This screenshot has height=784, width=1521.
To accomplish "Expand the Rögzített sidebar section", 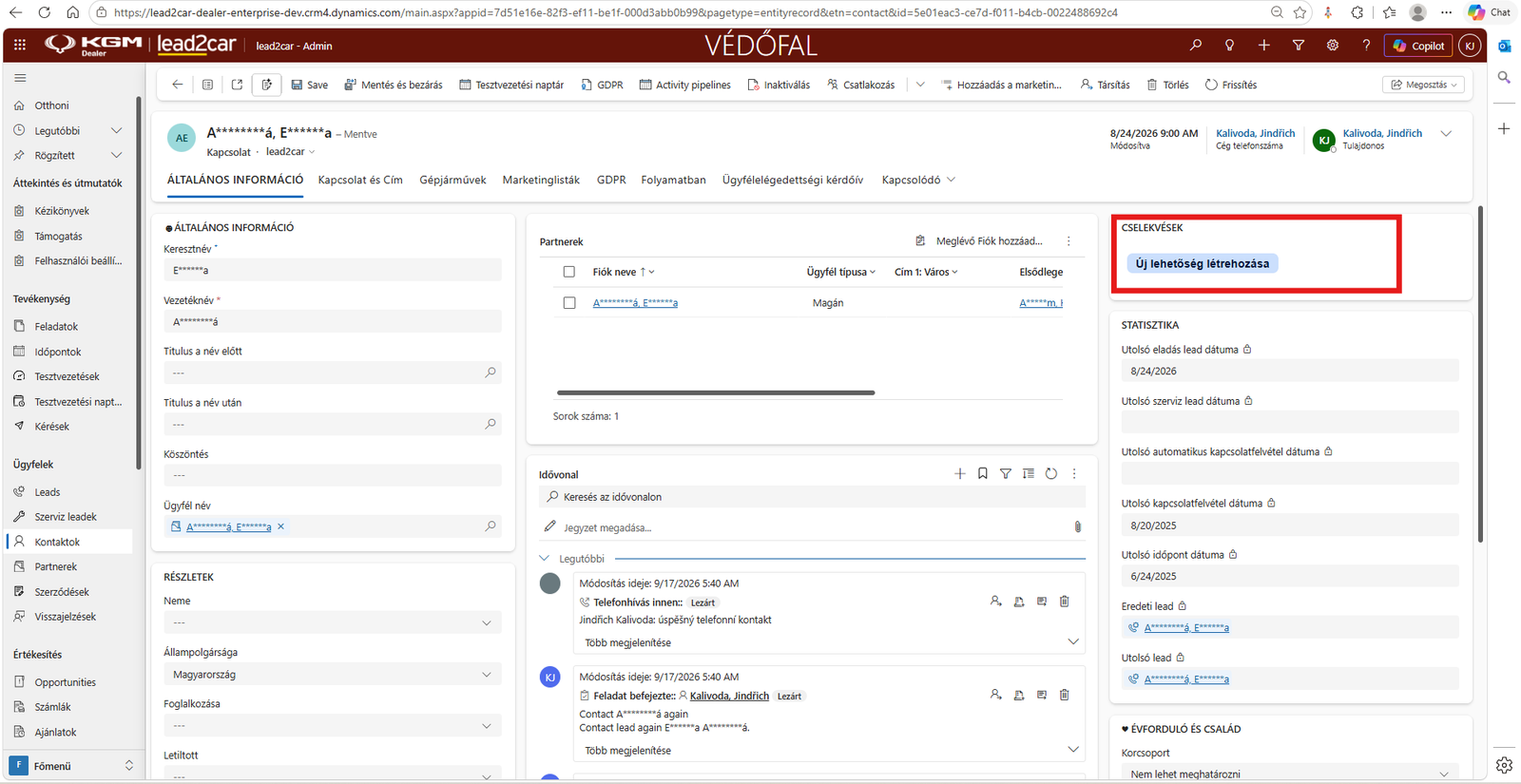I will 117,155.
